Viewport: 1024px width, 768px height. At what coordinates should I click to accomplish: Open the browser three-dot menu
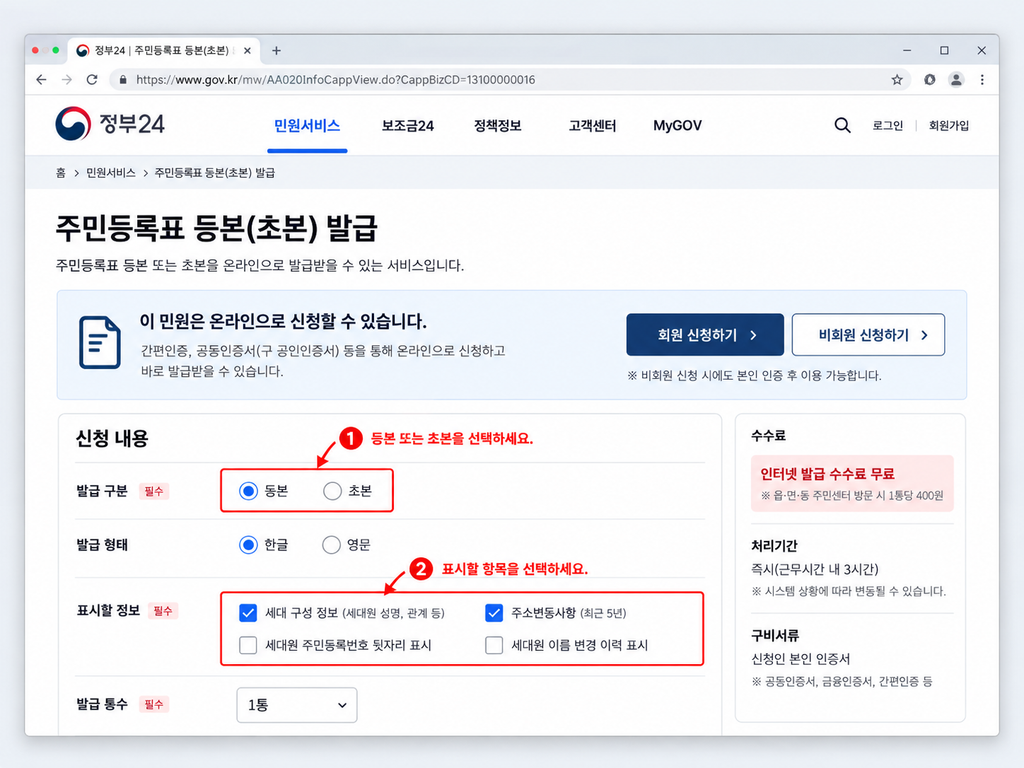[x=982, y=80]
